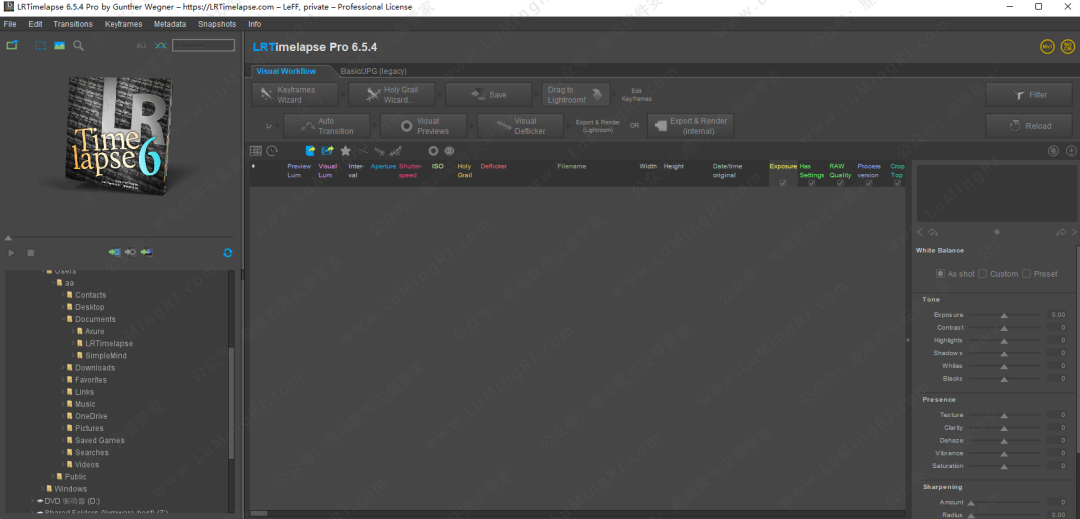
Task: Expand the Documents folder in tree
Action: pos(61,320)
